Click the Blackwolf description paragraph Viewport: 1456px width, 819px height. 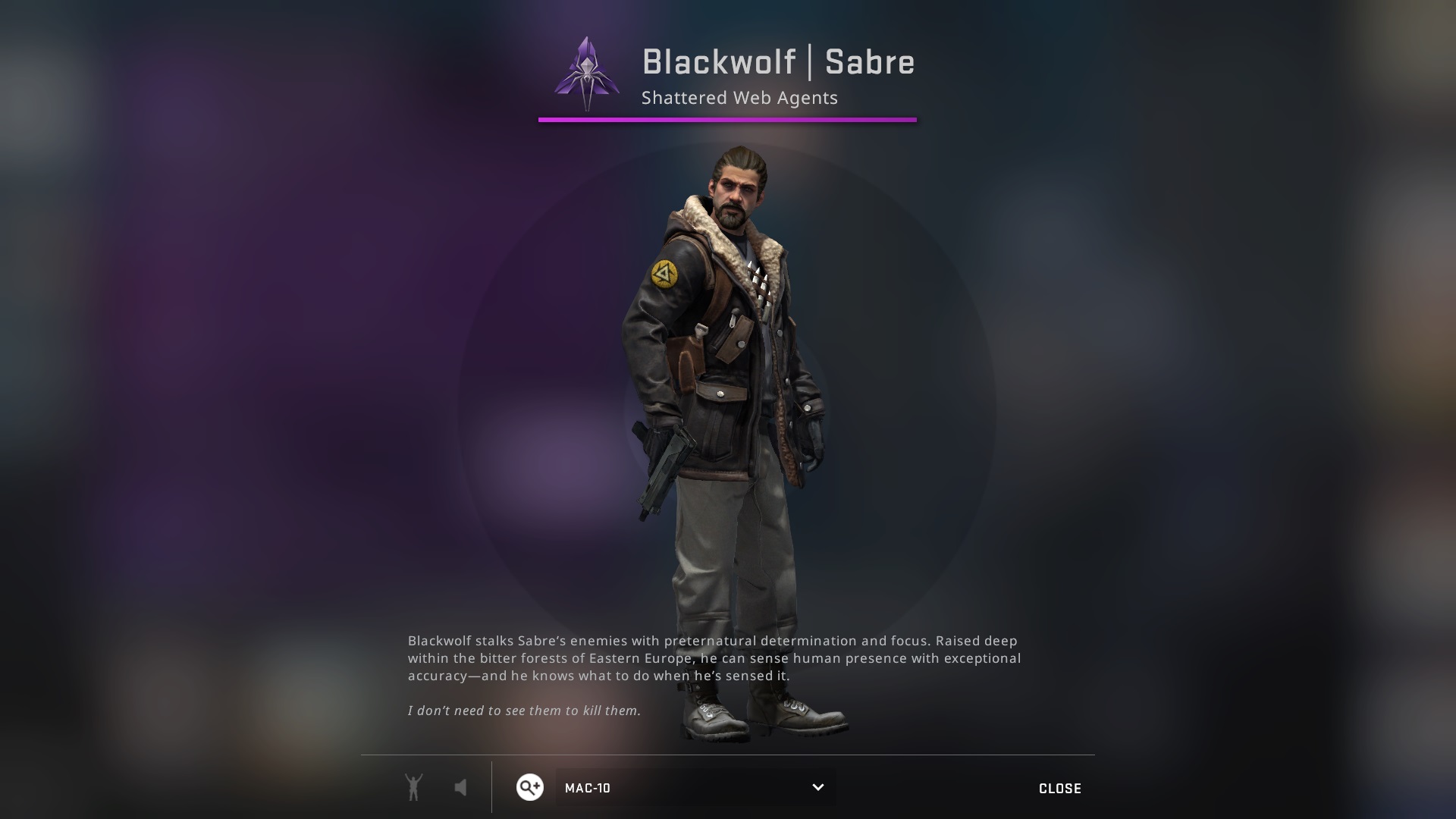click(x=714, y=658)
